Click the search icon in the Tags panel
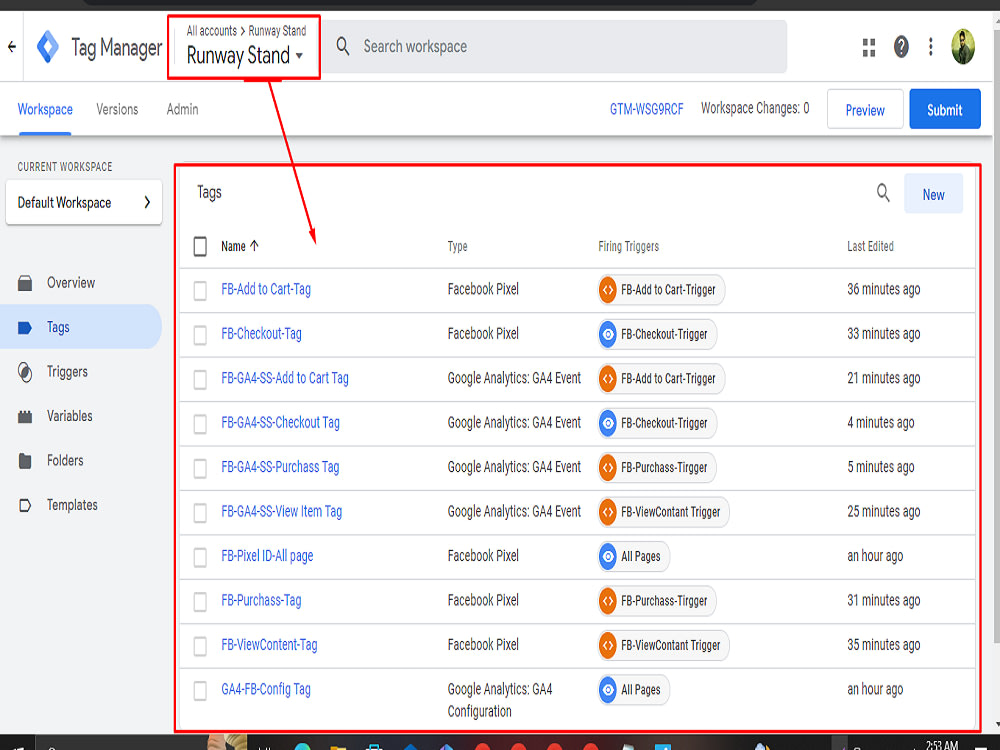This screenshot has height=750, width=1000. (883, 193)
